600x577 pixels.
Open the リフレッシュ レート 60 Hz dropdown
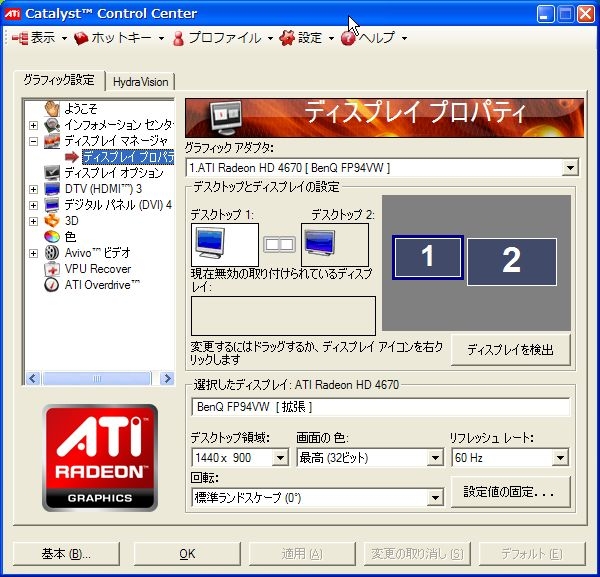tap(560, 458)
